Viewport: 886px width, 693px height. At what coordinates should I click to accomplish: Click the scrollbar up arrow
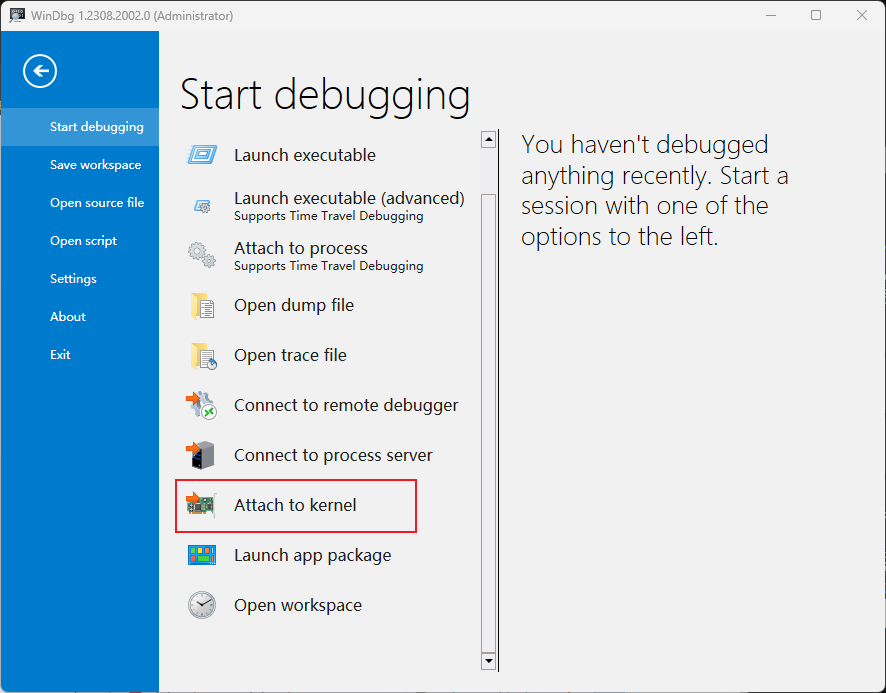pos(488,139)
